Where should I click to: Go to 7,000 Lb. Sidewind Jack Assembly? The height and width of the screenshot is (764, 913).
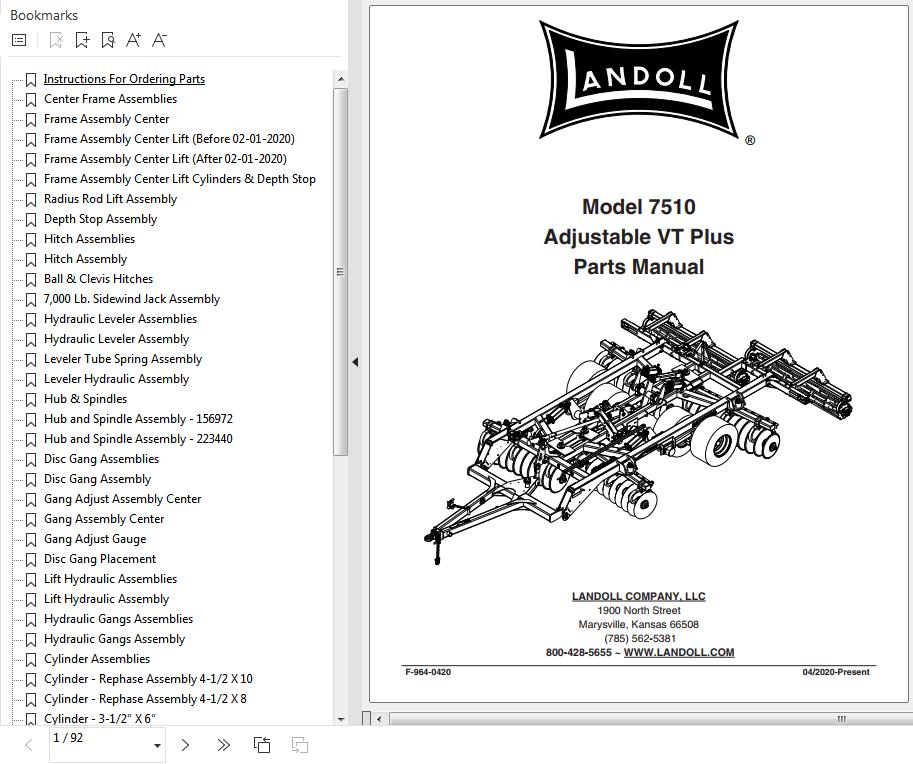click(x=132, y=299)
